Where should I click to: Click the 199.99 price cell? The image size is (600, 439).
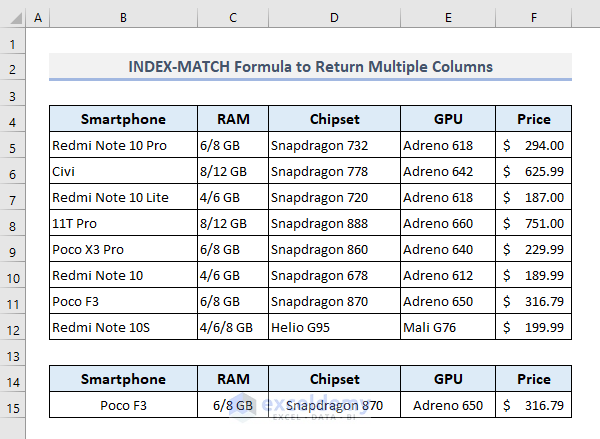coord(534,328)
